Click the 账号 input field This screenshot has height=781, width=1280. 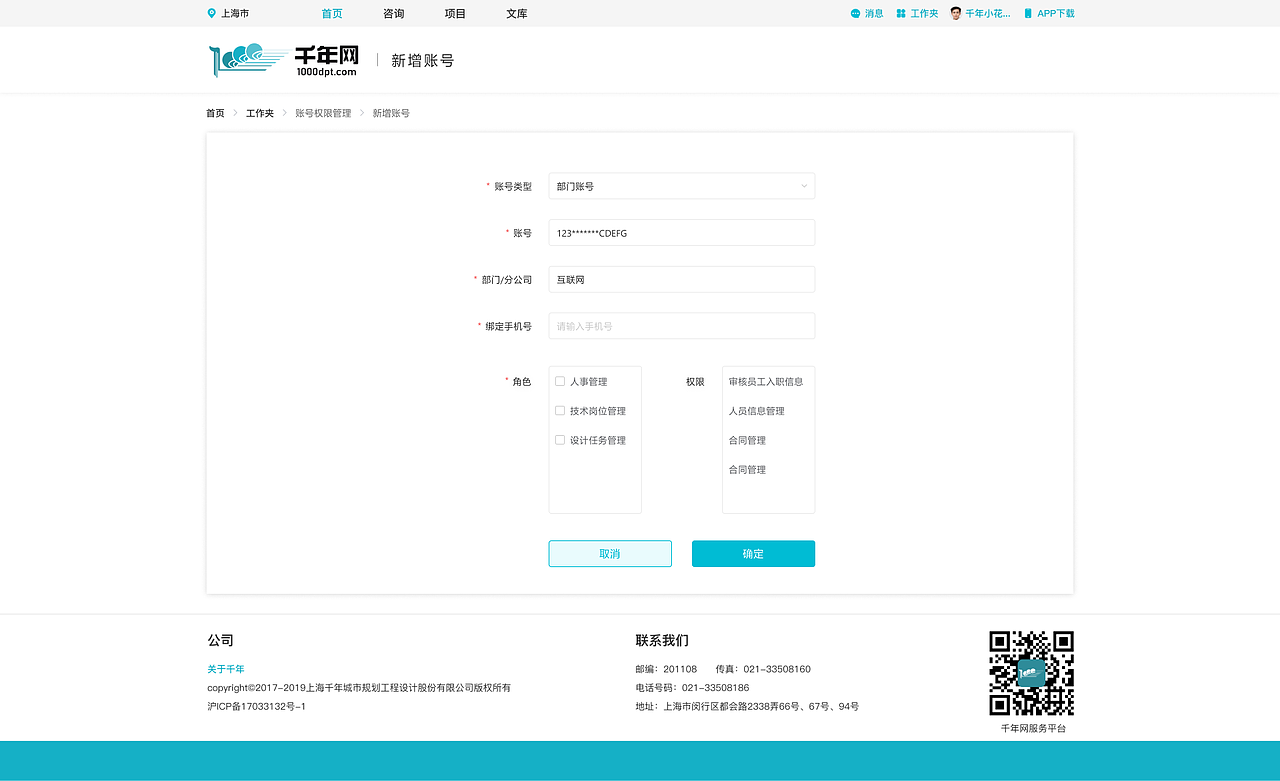click(682, 233)
